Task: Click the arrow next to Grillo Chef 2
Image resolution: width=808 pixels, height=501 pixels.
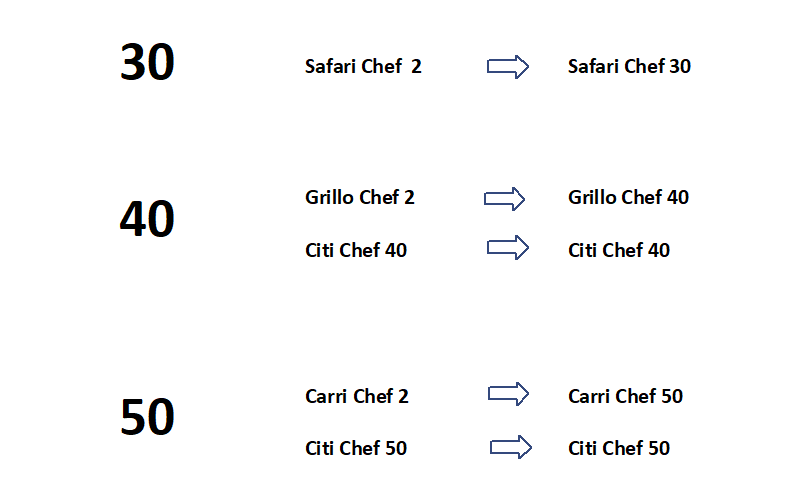Action: (504, 198)
